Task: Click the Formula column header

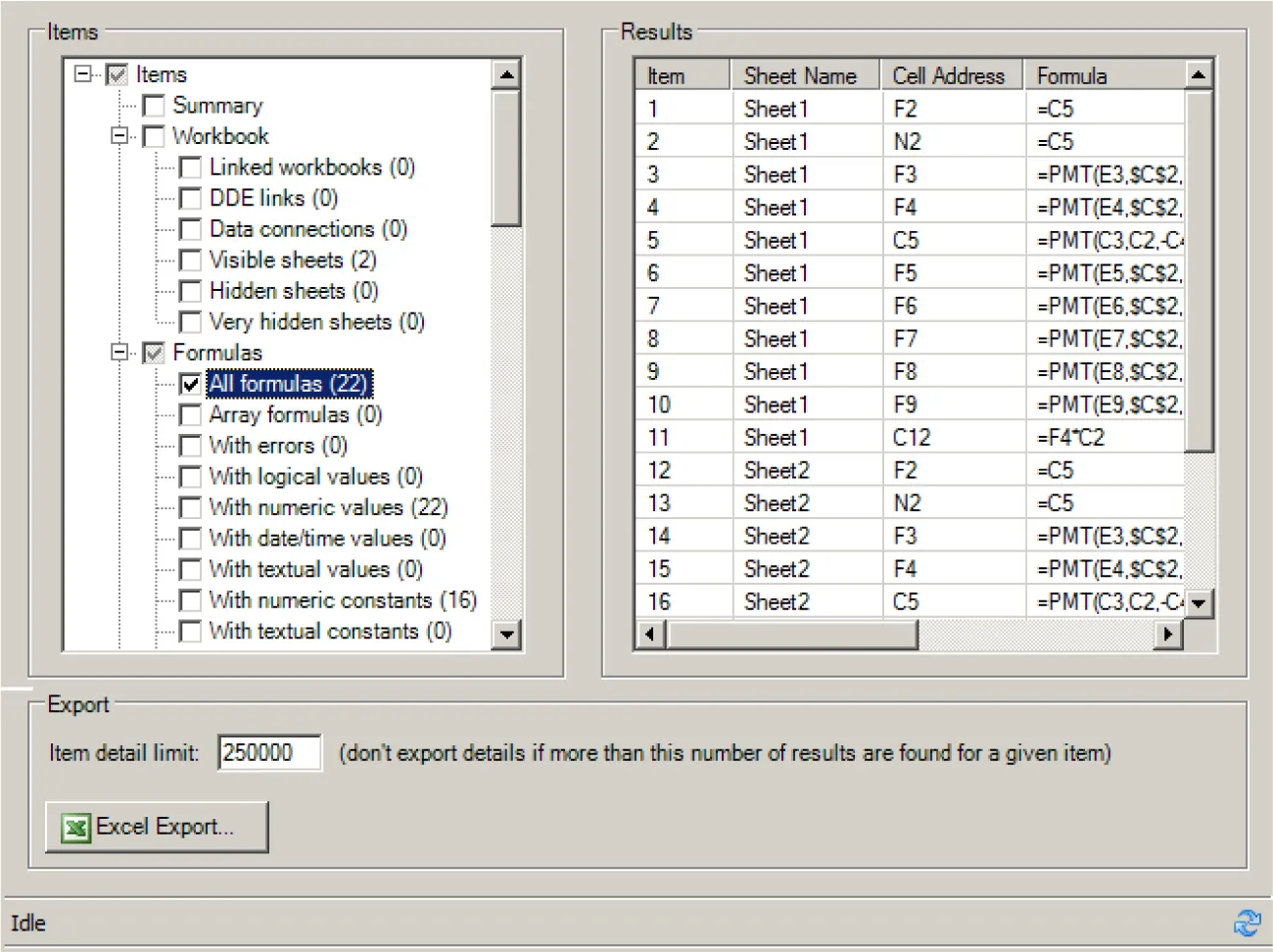Action: tap(1072, 74)
